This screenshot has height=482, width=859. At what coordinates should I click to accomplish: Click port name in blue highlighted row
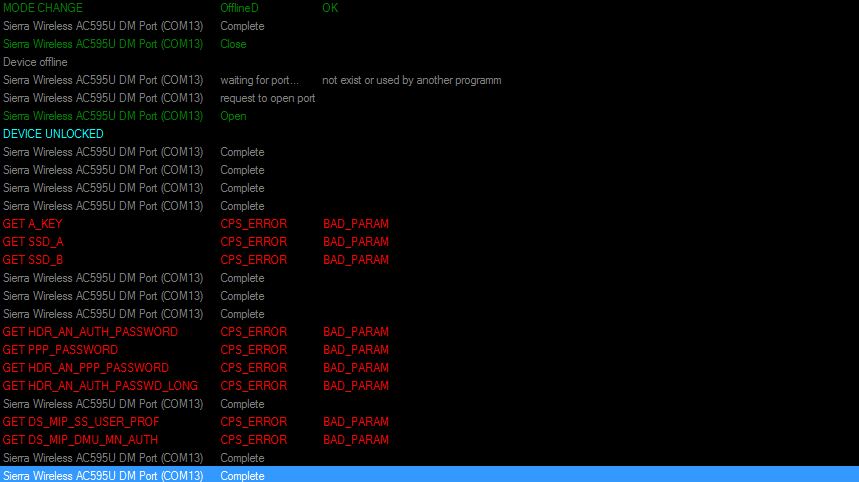click(103, 475)
